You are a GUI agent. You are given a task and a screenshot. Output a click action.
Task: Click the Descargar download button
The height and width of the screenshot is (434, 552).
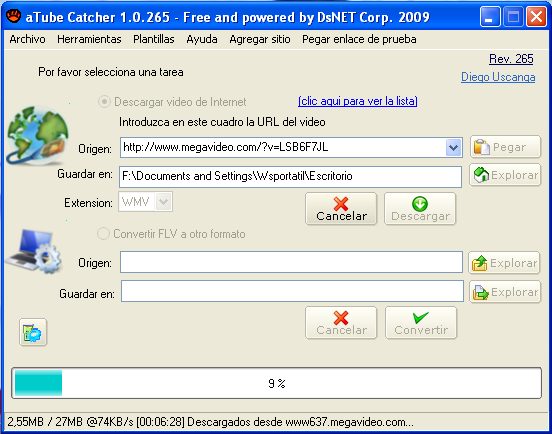[x=420, y=209]
